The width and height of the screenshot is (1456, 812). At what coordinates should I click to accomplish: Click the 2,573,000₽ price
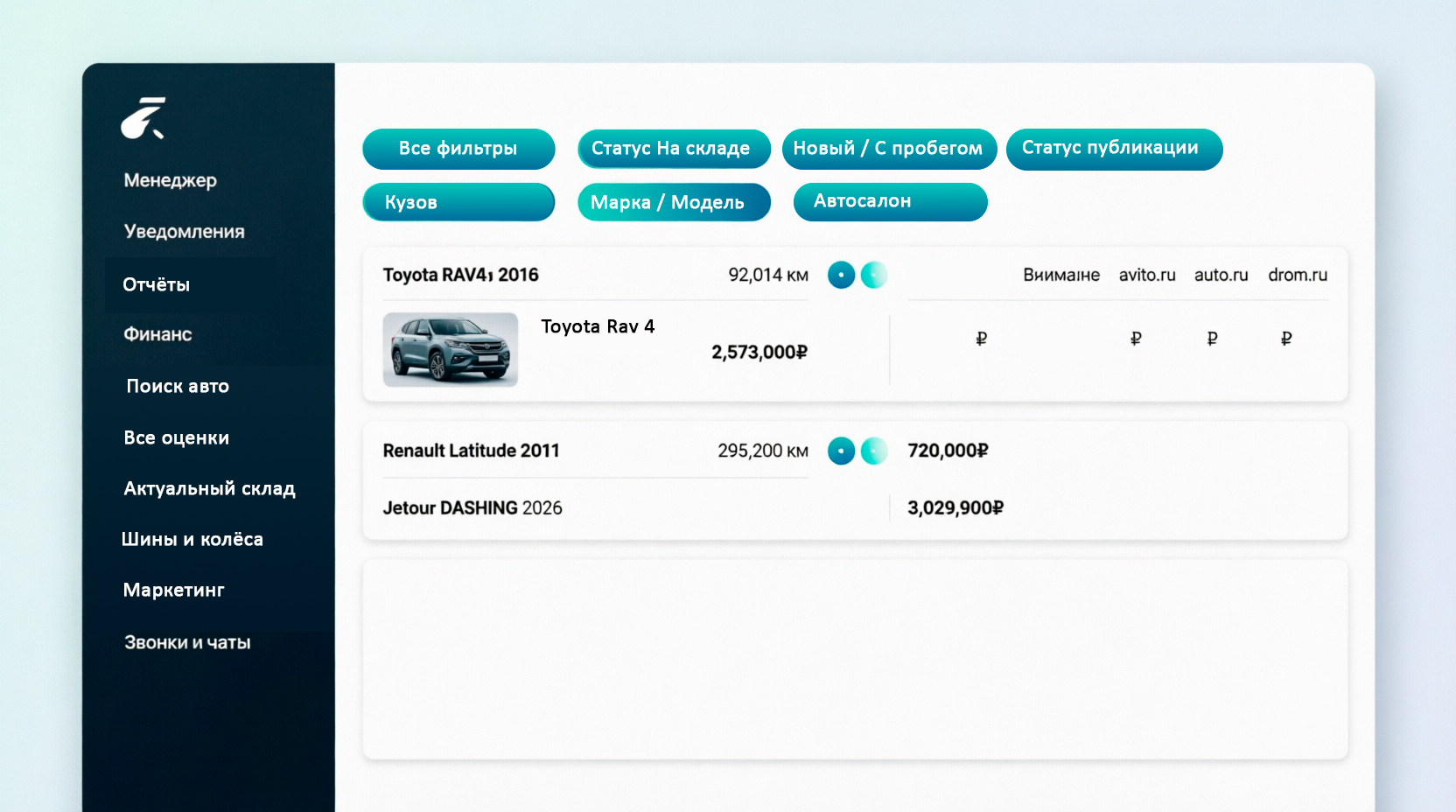pyautogui.click(x=759, y=352)
